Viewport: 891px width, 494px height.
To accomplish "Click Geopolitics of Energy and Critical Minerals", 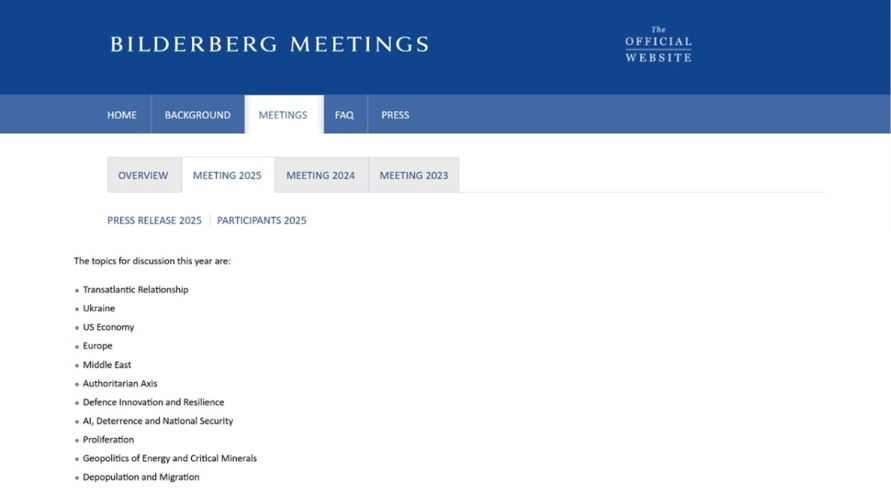I will click(170, 459).
